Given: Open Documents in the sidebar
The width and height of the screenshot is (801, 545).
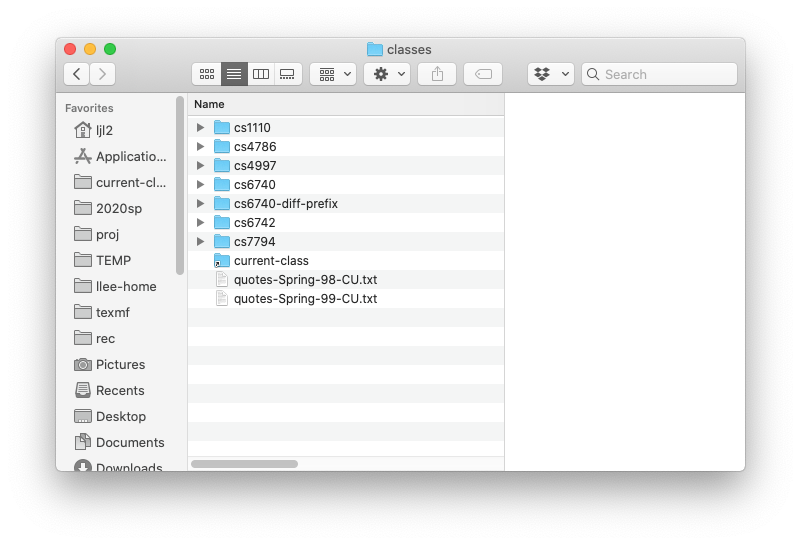Looking at the screenshot, I should pyautogui.click(x=130, y=443).
